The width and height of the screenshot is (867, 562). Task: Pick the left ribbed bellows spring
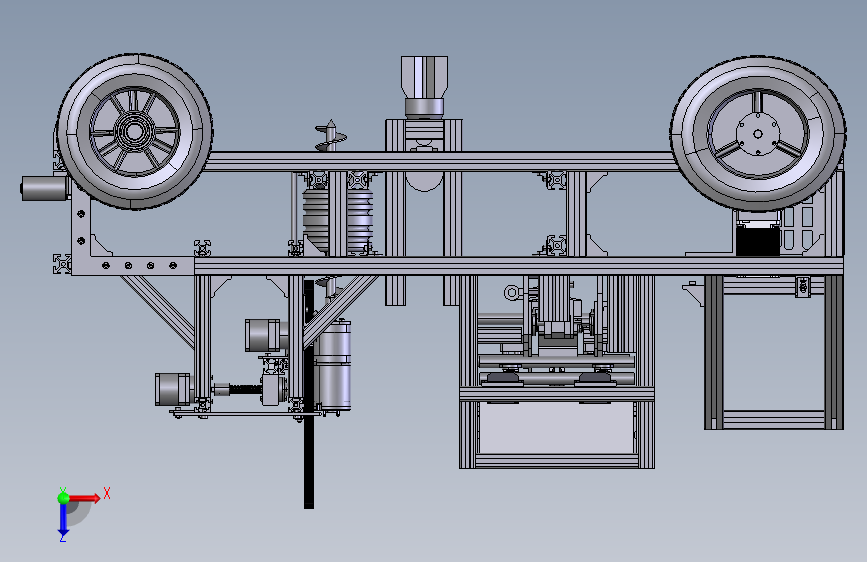pyautogui.click(x=316, y=220)
